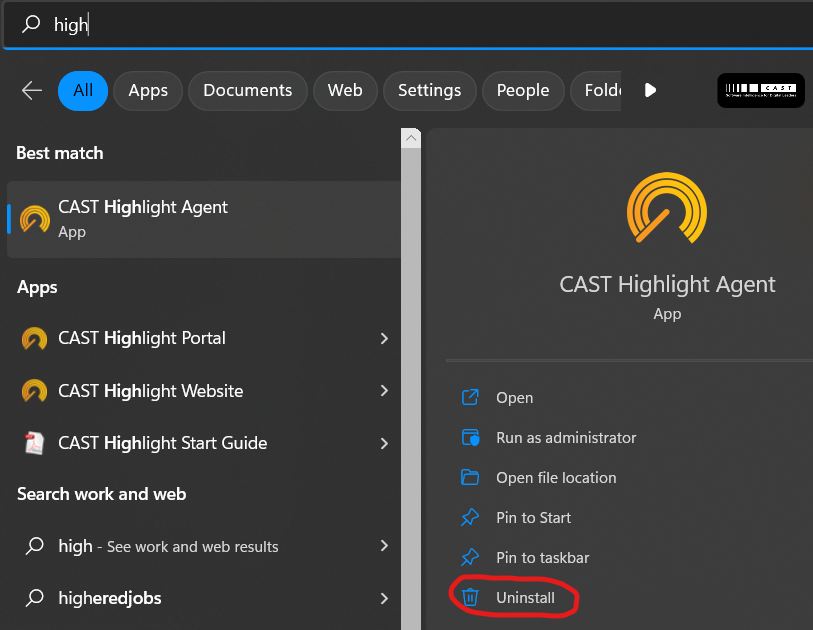Select the higheredjobs search suggestion
The width and height of the screenshot is (813, 630).
coord(204,598)
